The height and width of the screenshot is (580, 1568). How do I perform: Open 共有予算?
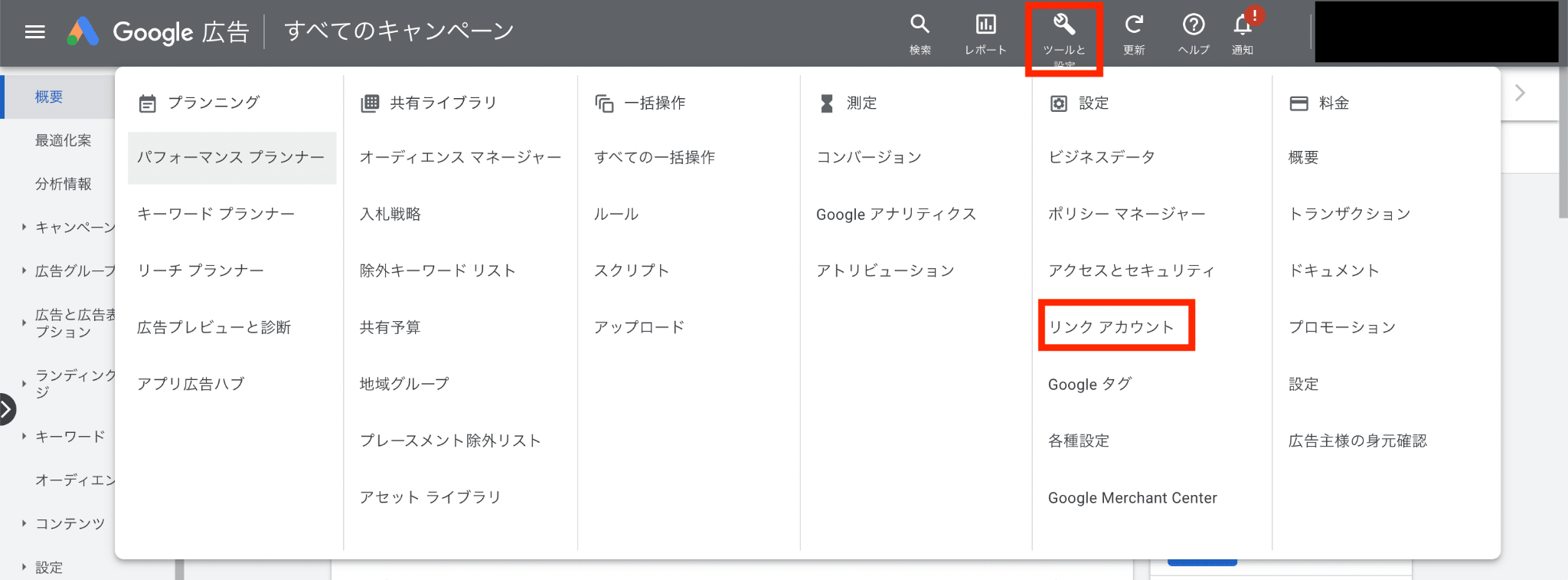(x=390, y=327)
